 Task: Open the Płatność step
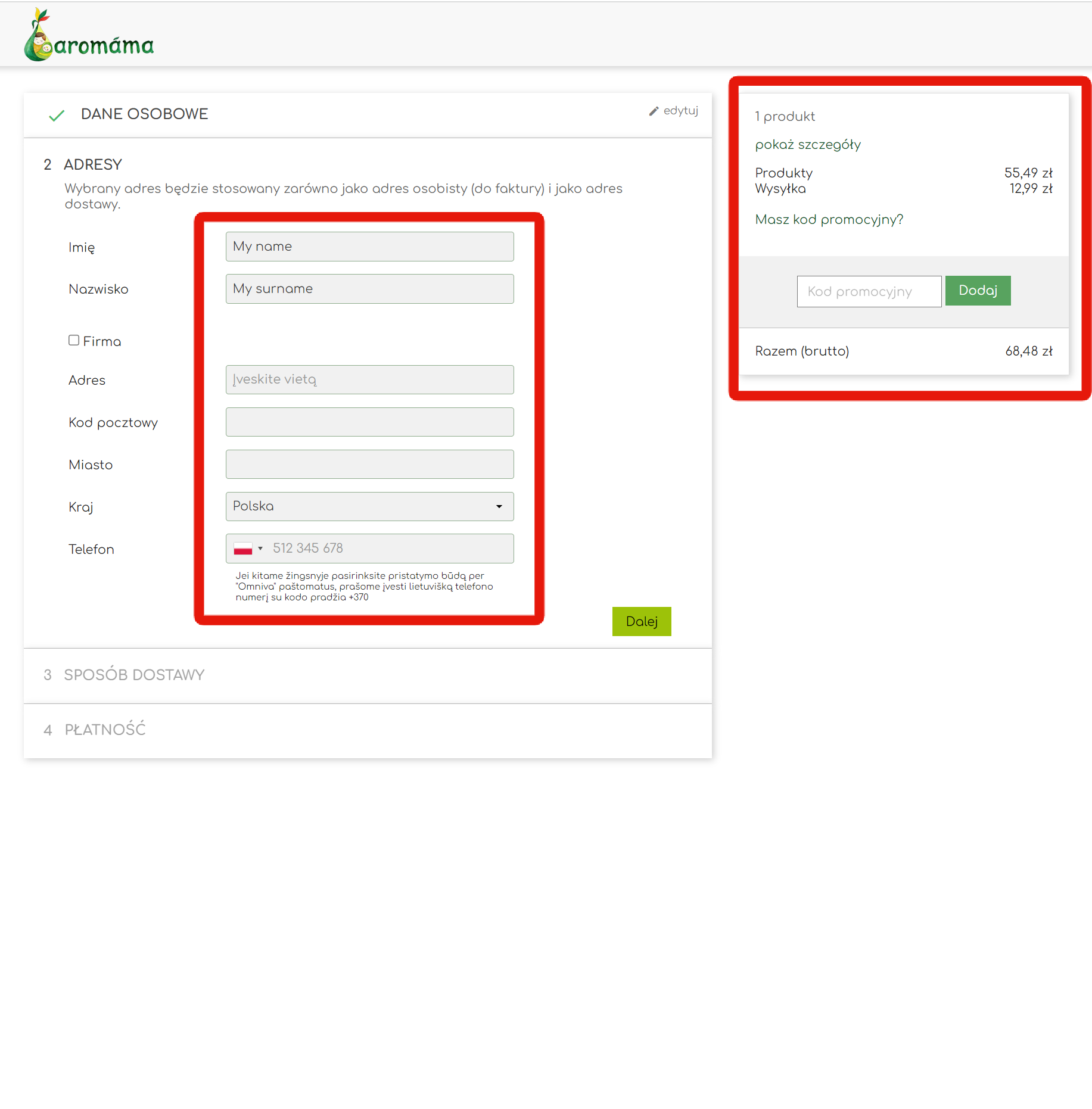(x=105, y=730)
